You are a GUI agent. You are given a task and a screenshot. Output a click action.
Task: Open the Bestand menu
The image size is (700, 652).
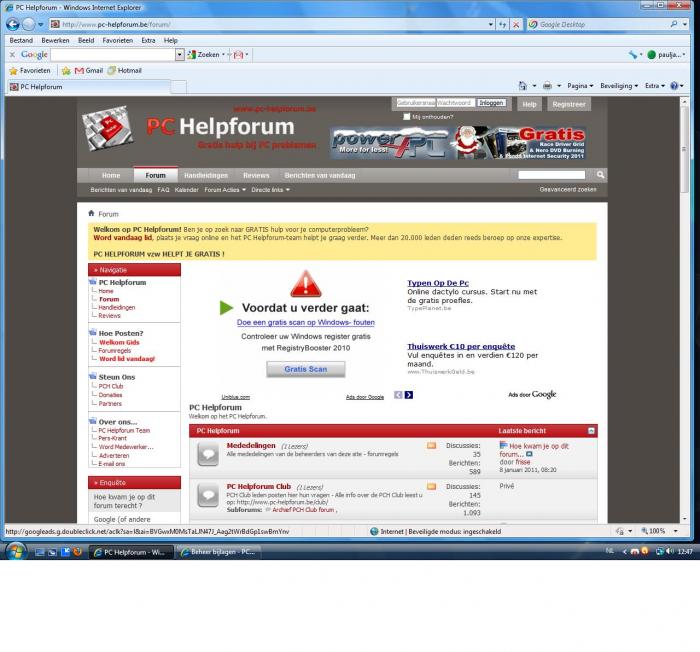(21, 40)
